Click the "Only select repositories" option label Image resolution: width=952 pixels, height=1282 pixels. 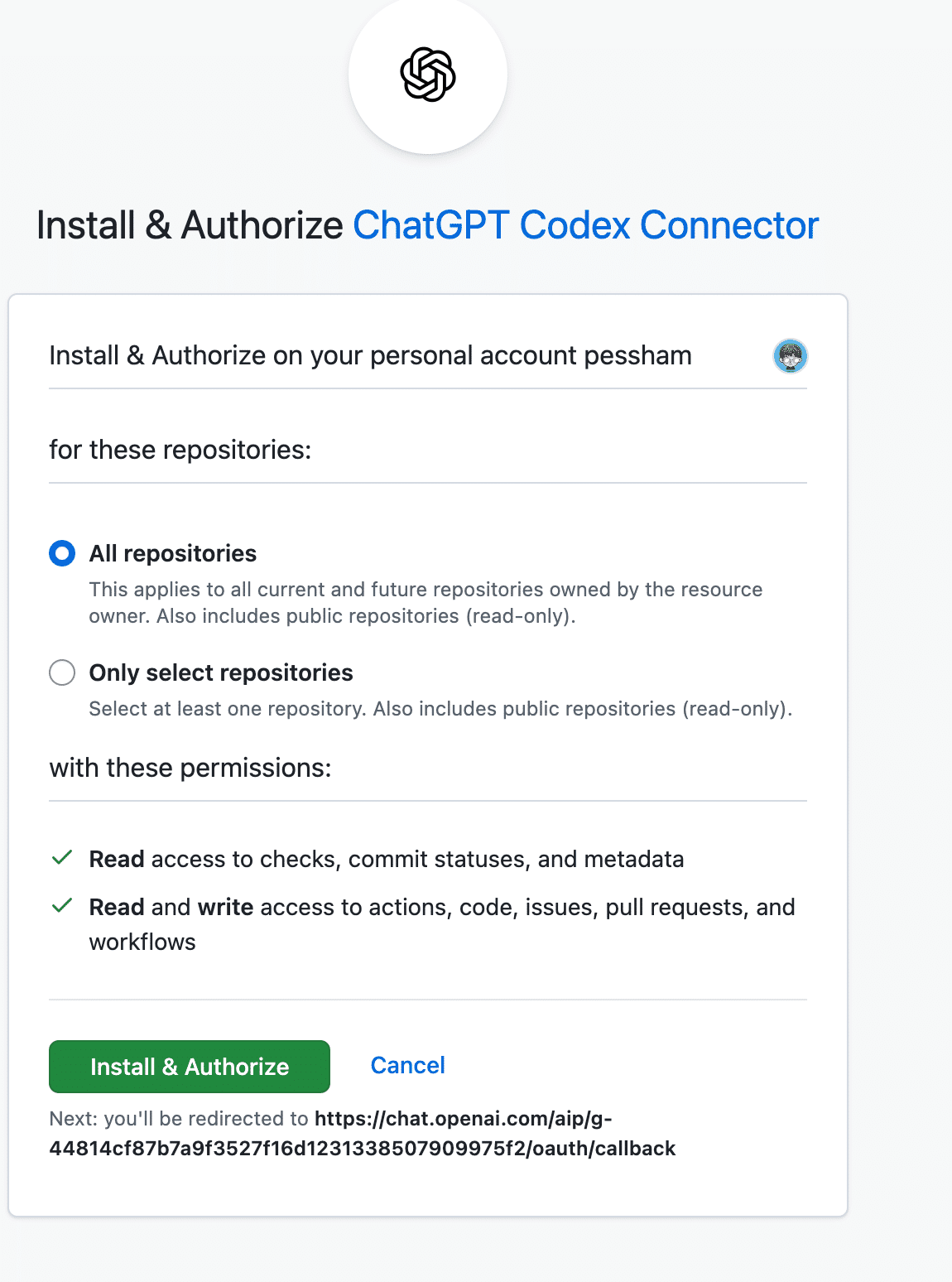click(221, 672)
